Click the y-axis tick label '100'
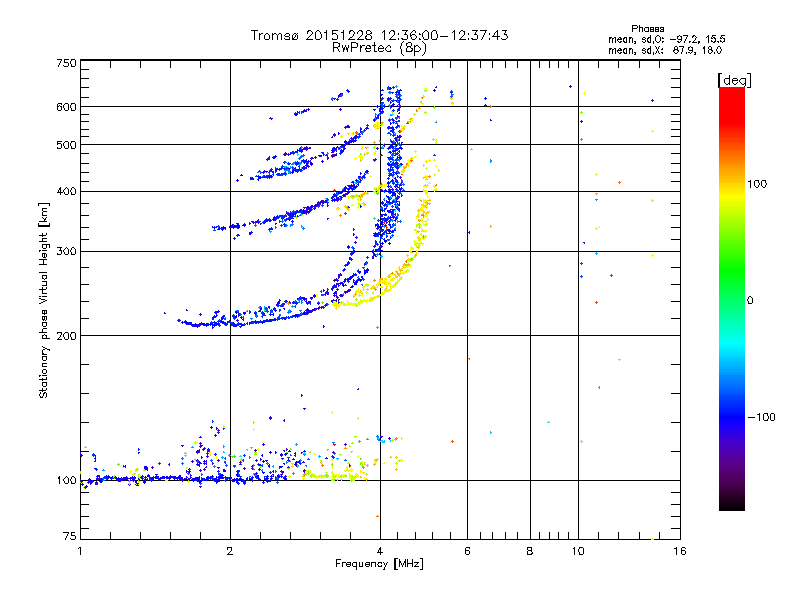Viewport: 800px width, 600px height. point(67,481)
